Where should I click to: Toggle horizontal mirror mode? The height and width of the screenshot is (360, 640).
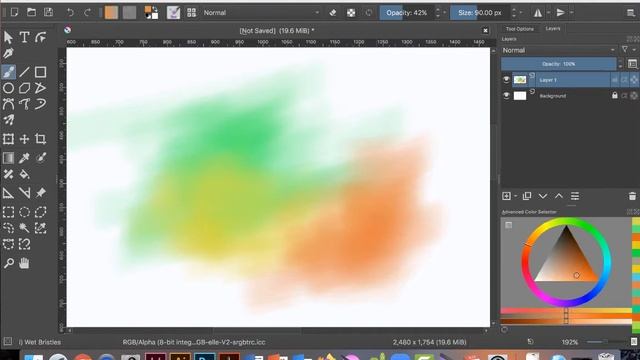tap(538, 13)
